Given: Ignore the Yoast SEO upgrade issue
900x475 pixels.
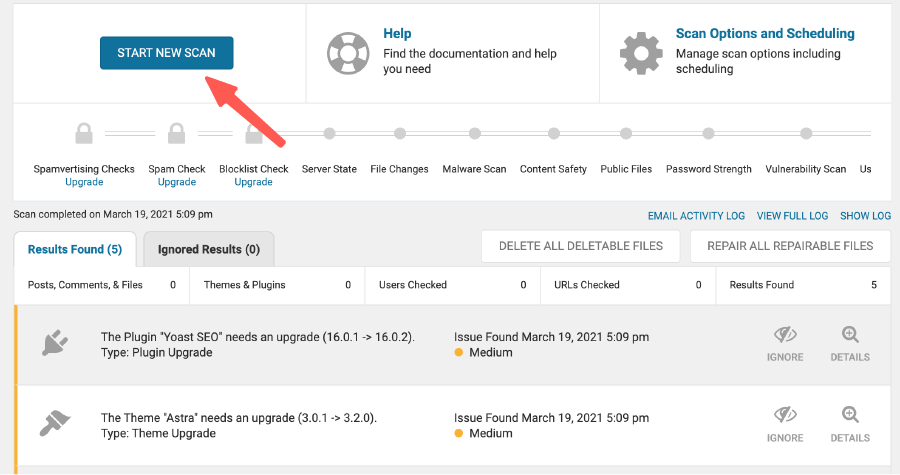Looking at the screenshot, I should coord(785,344).
